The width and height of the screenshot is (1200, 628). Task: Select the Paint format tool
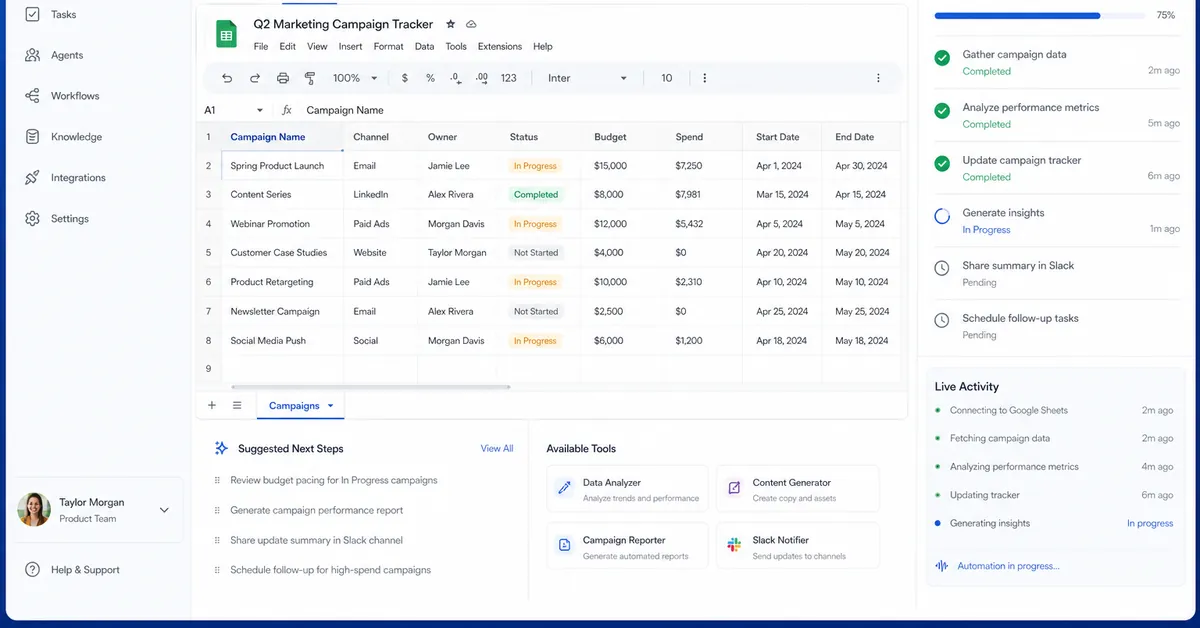pos(310,78)
